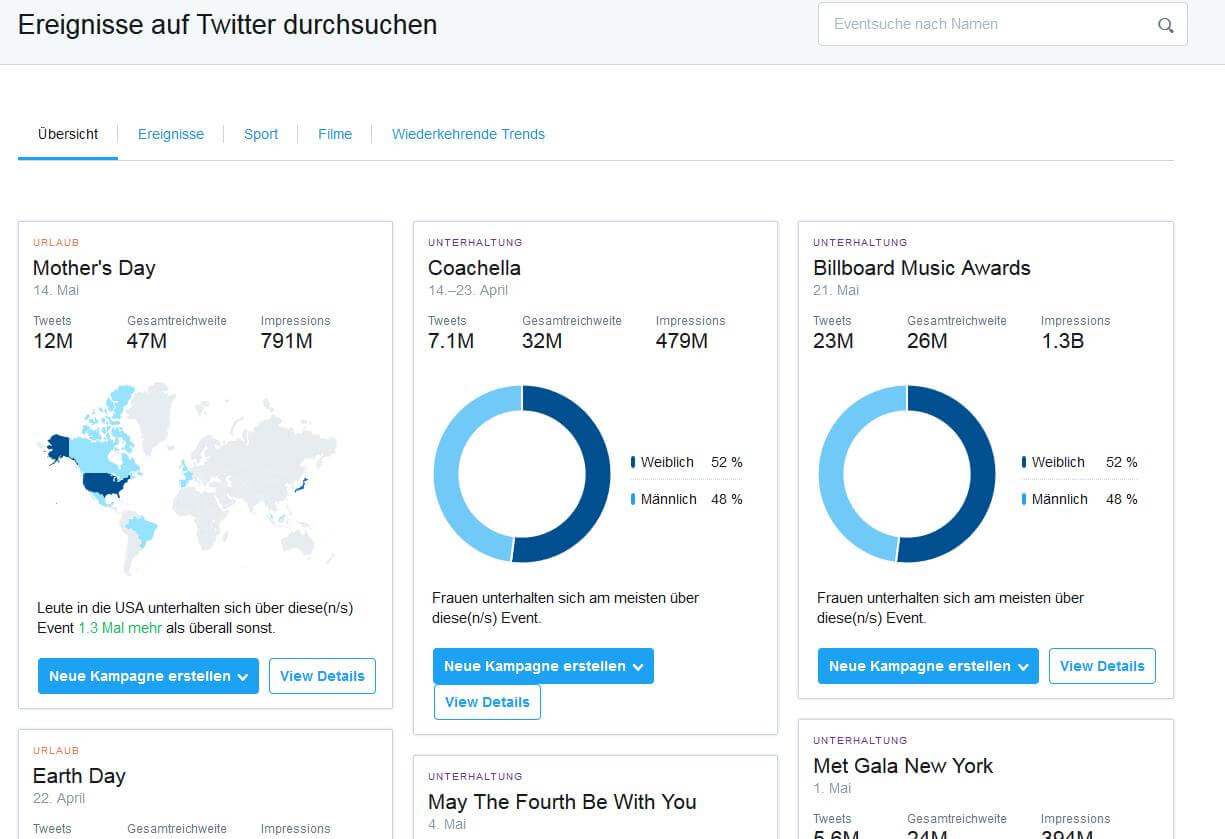Click the 26M Gesamtreichweite value
The image size is (1225, 839).
click(927, 341)
